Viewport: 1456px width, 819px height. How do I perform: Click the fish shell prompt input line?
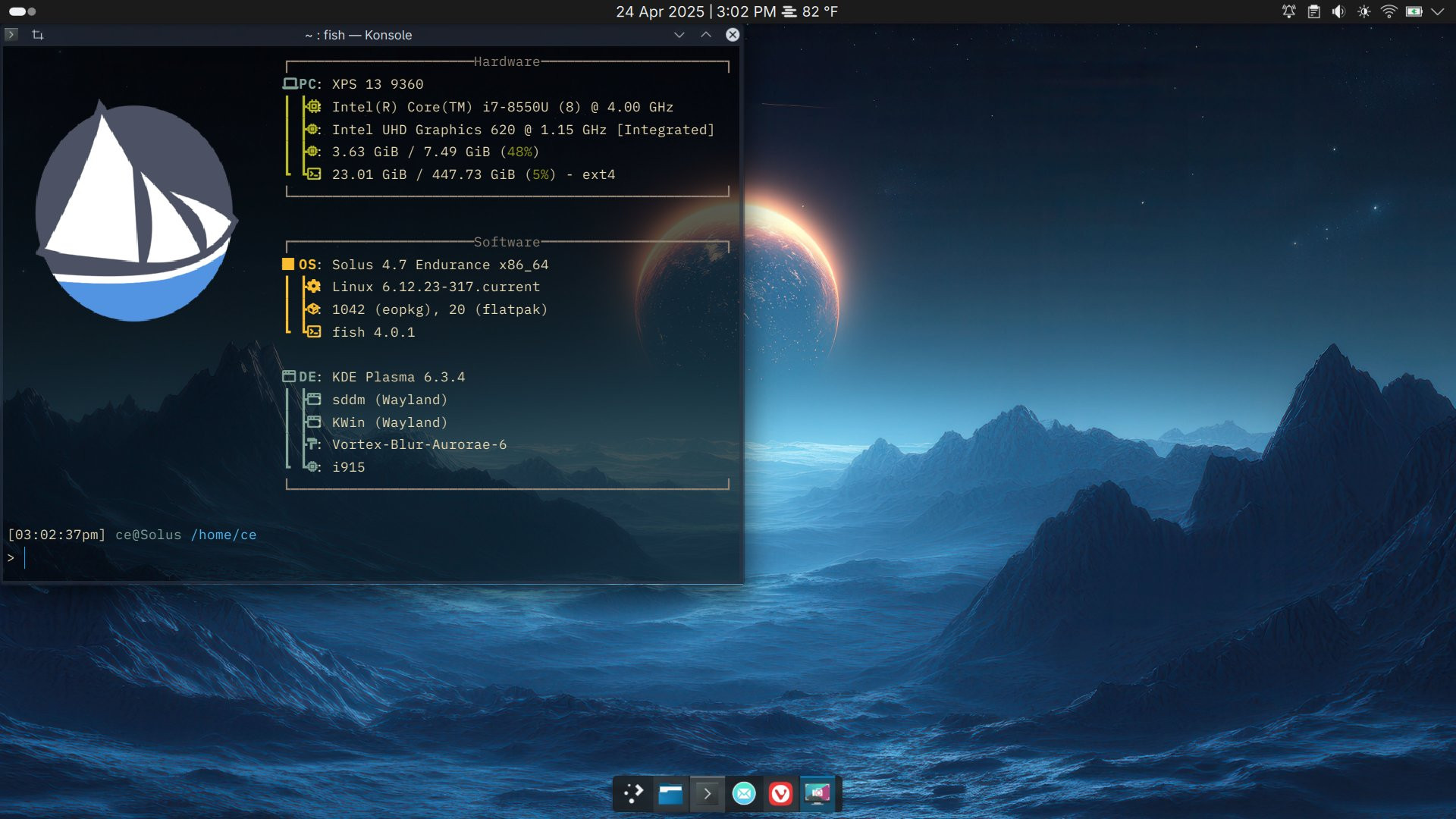click(x=372, y=558)
